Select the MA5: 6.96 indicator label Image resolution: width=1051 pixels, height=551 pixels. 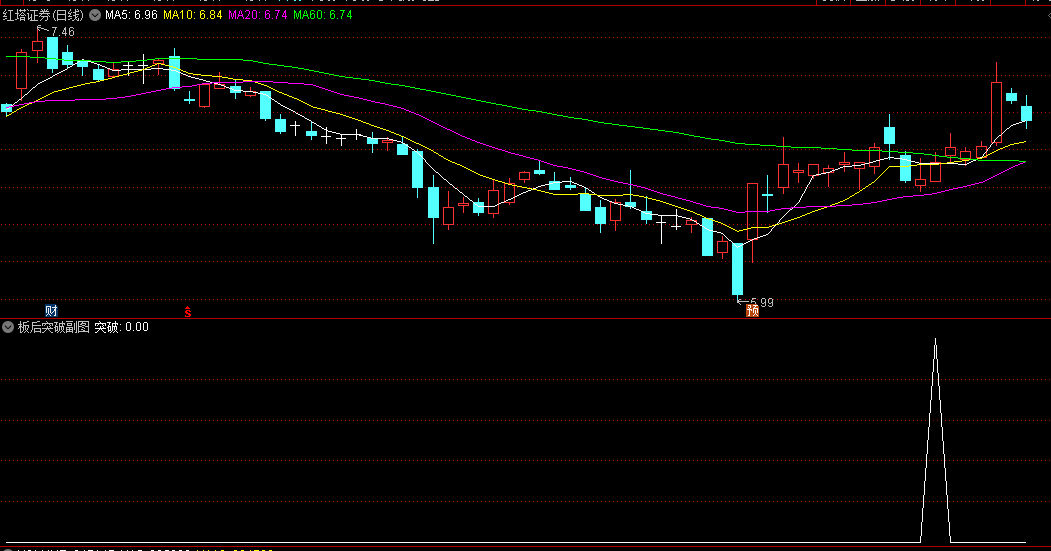[131, 15]
